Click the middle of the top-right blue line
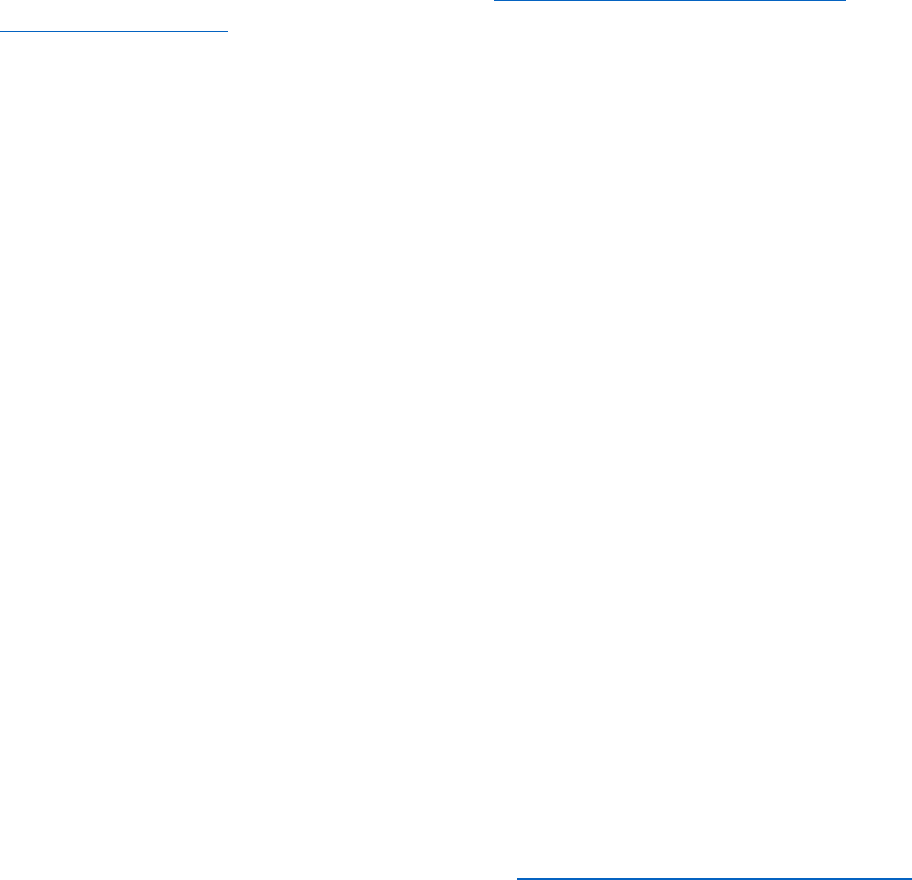The height and width of the screenshot is (880, 912). pos(669,1)
